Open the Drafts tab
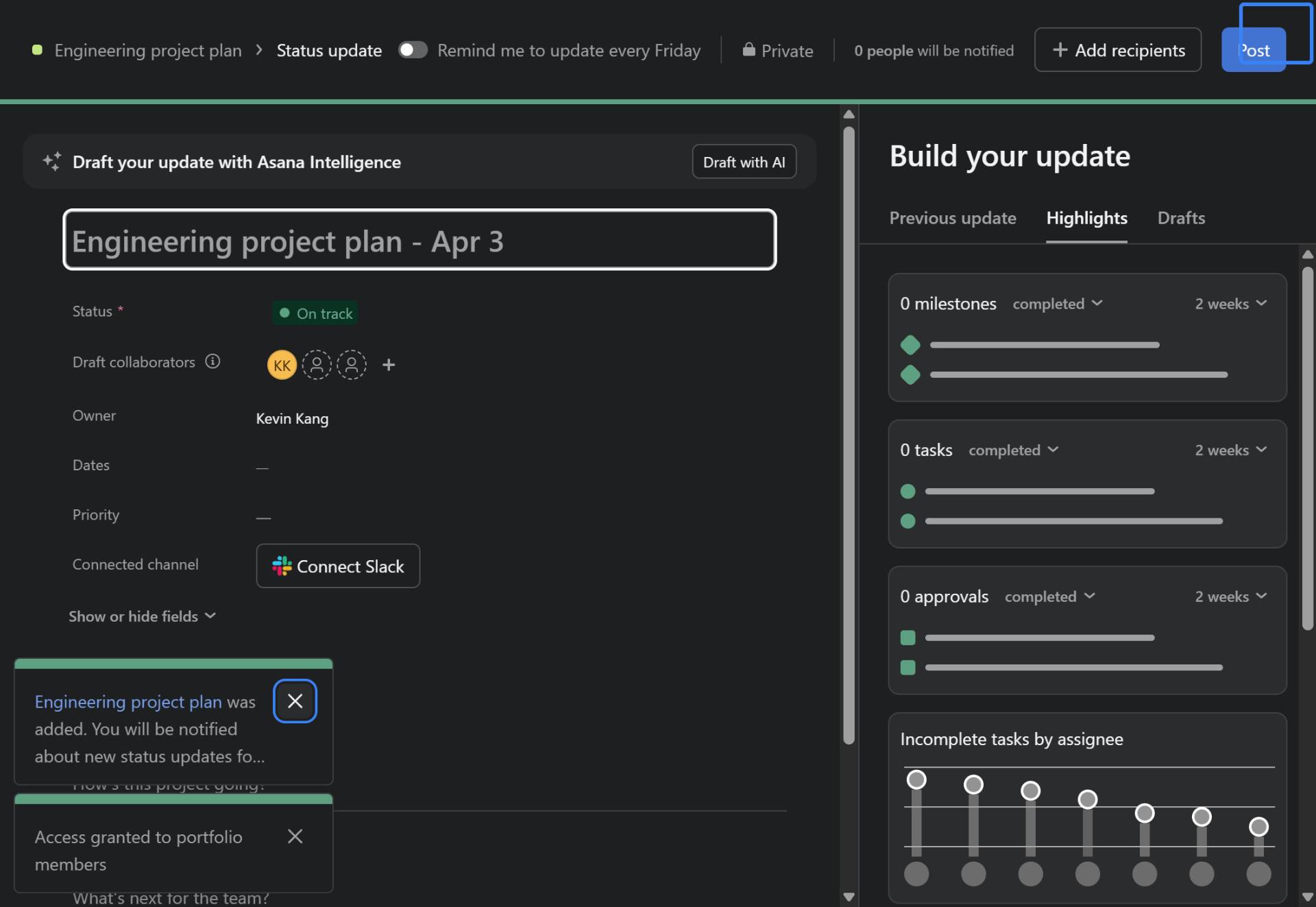Screen dimensions: 1316x907 [1181, 218]
